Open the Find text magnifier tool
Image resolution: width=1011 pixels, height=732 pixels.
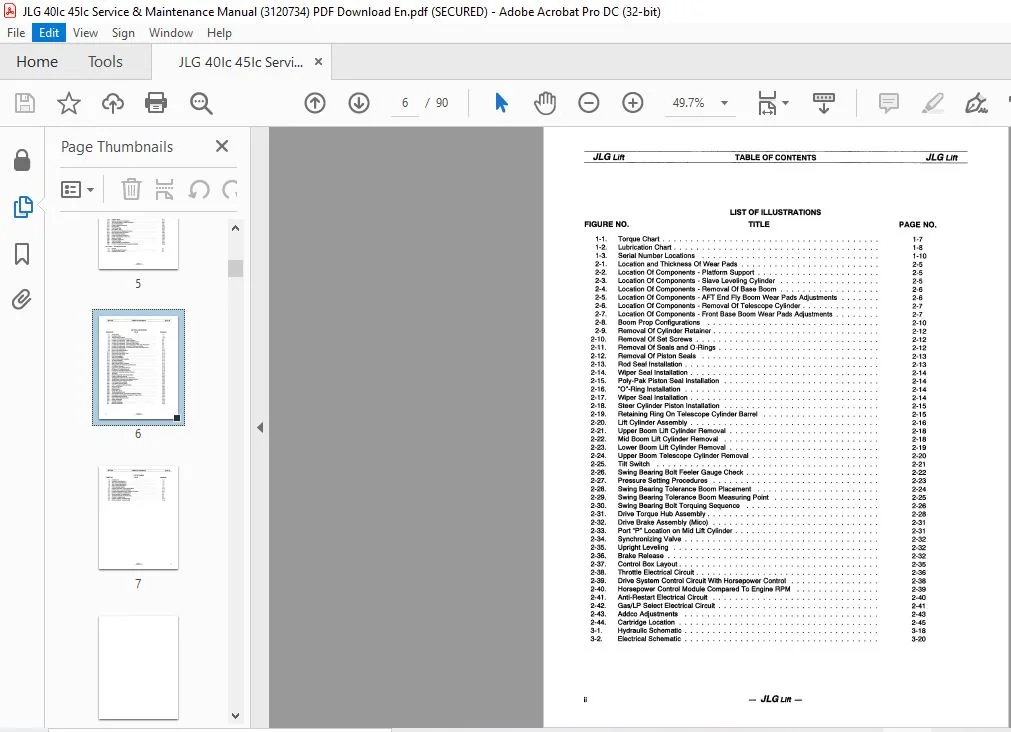(201, 103)
